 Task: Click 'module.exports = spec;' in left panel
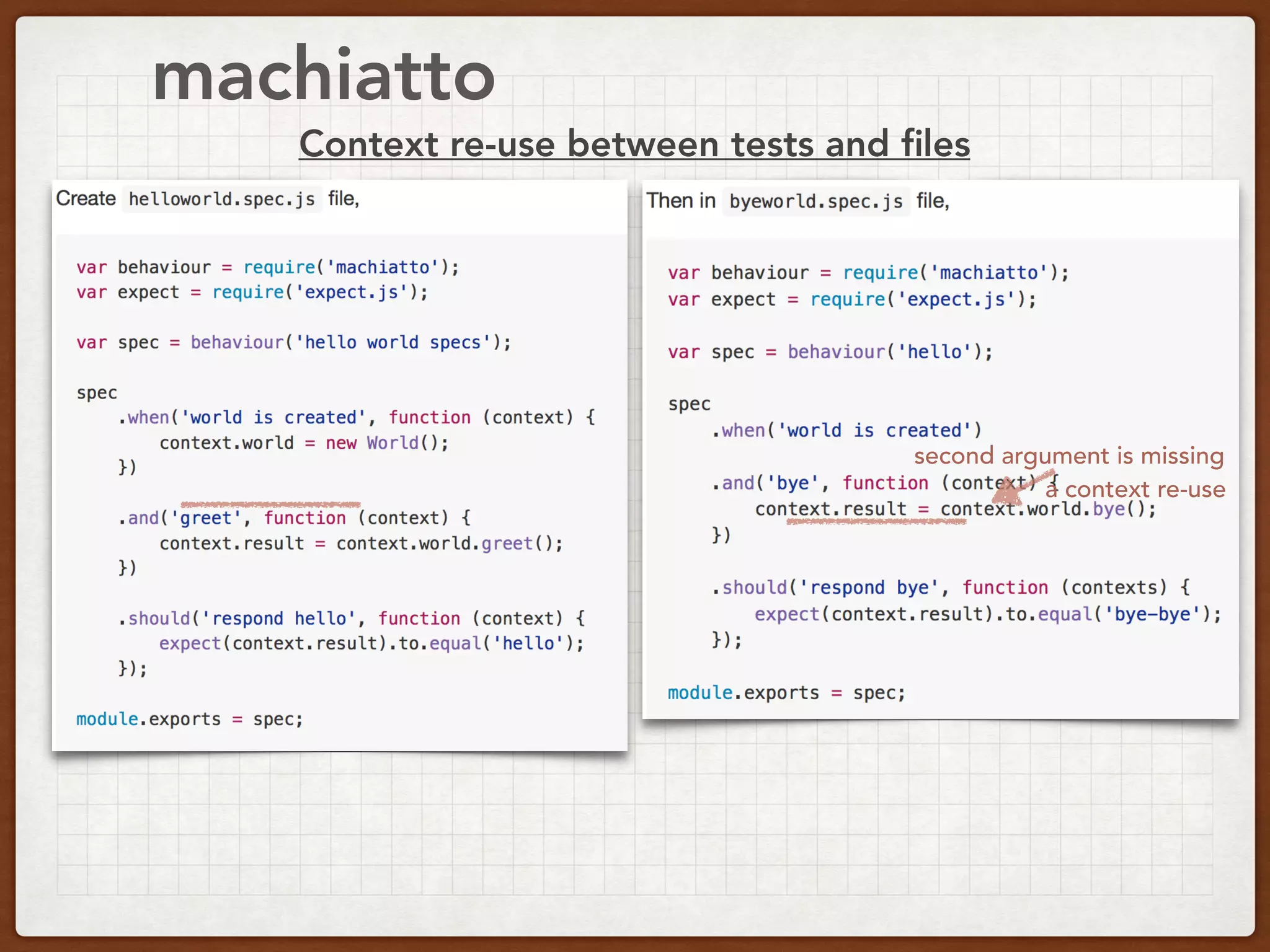(x=190, y=719)
